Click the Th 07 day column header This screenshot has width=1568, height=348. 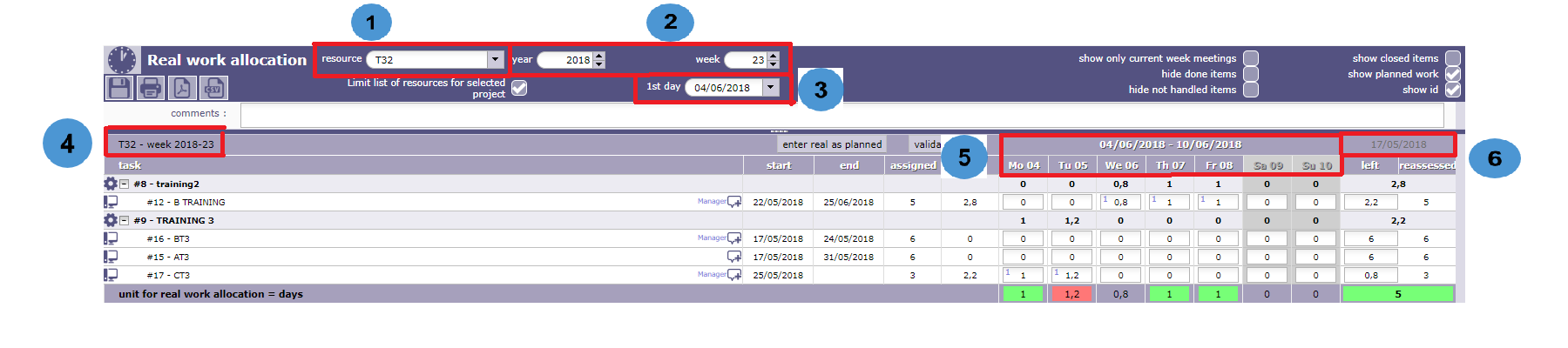tap(1170, 165)
